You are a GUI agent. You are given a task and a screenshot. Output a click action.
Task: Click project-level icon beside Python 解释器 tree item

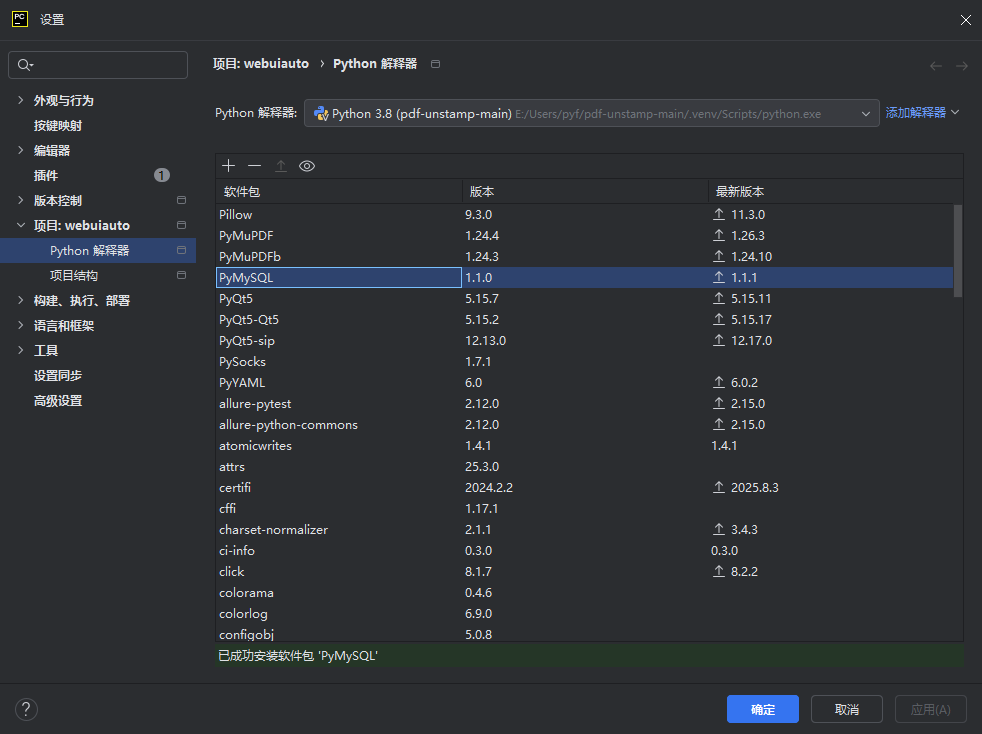[182, 251]
